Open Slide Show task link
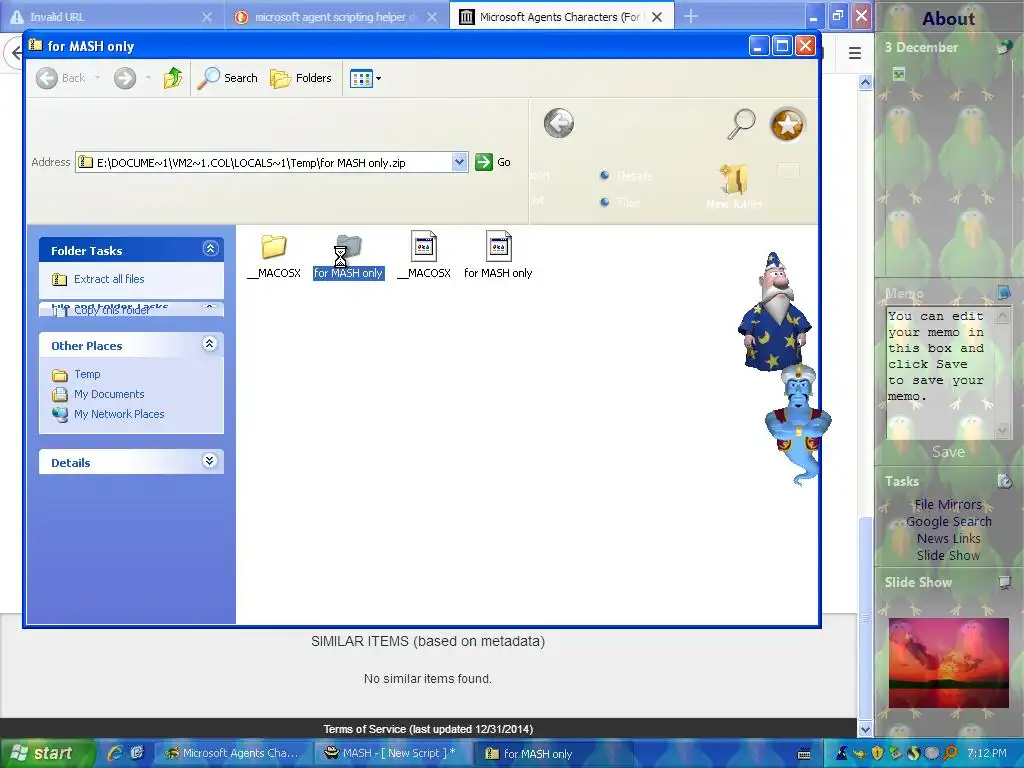This screenshot has width=1024, height=768. (948, 555)
